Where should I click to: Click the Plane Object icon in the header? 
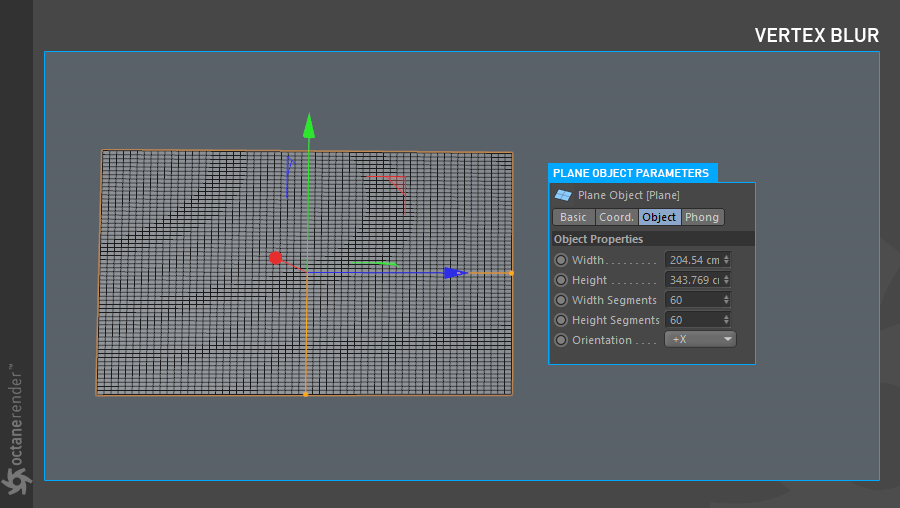tap(563, 195)
